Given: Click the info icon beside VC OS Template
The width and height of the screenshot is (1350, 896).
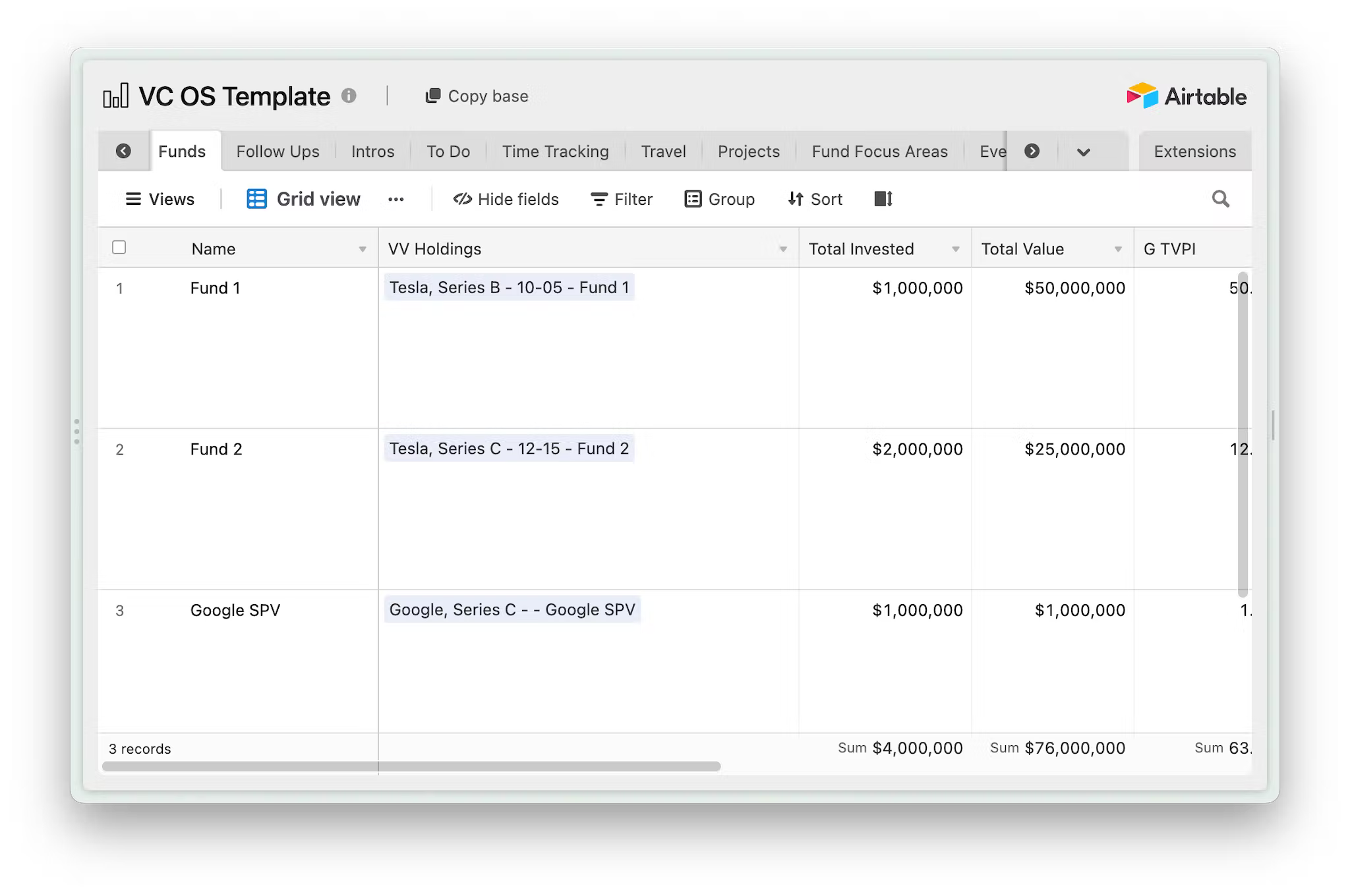Looking at the screenshot, I should coord(349,96).
